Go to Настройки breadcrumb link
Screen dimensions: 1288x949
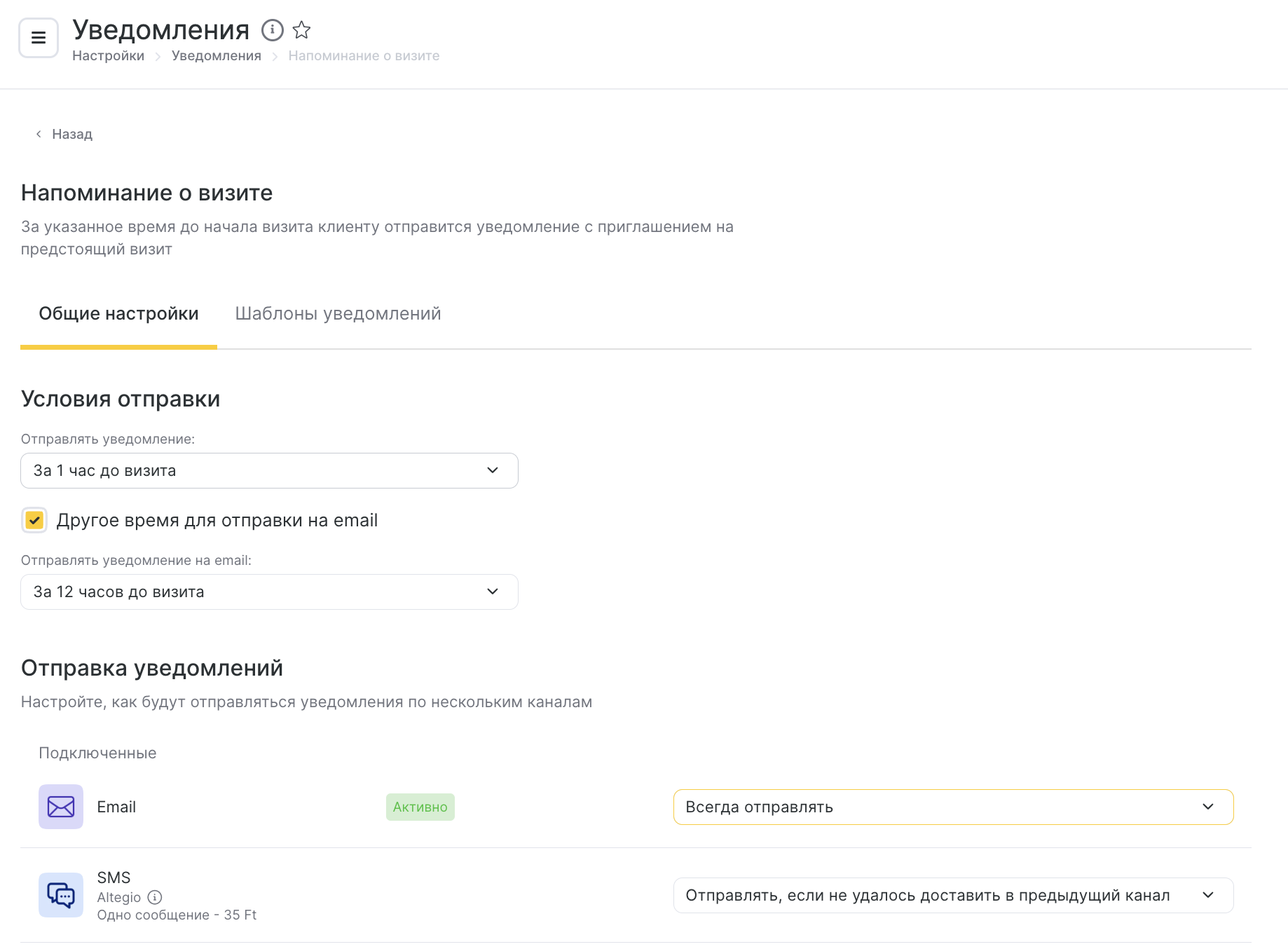click(x=108, y=55)
